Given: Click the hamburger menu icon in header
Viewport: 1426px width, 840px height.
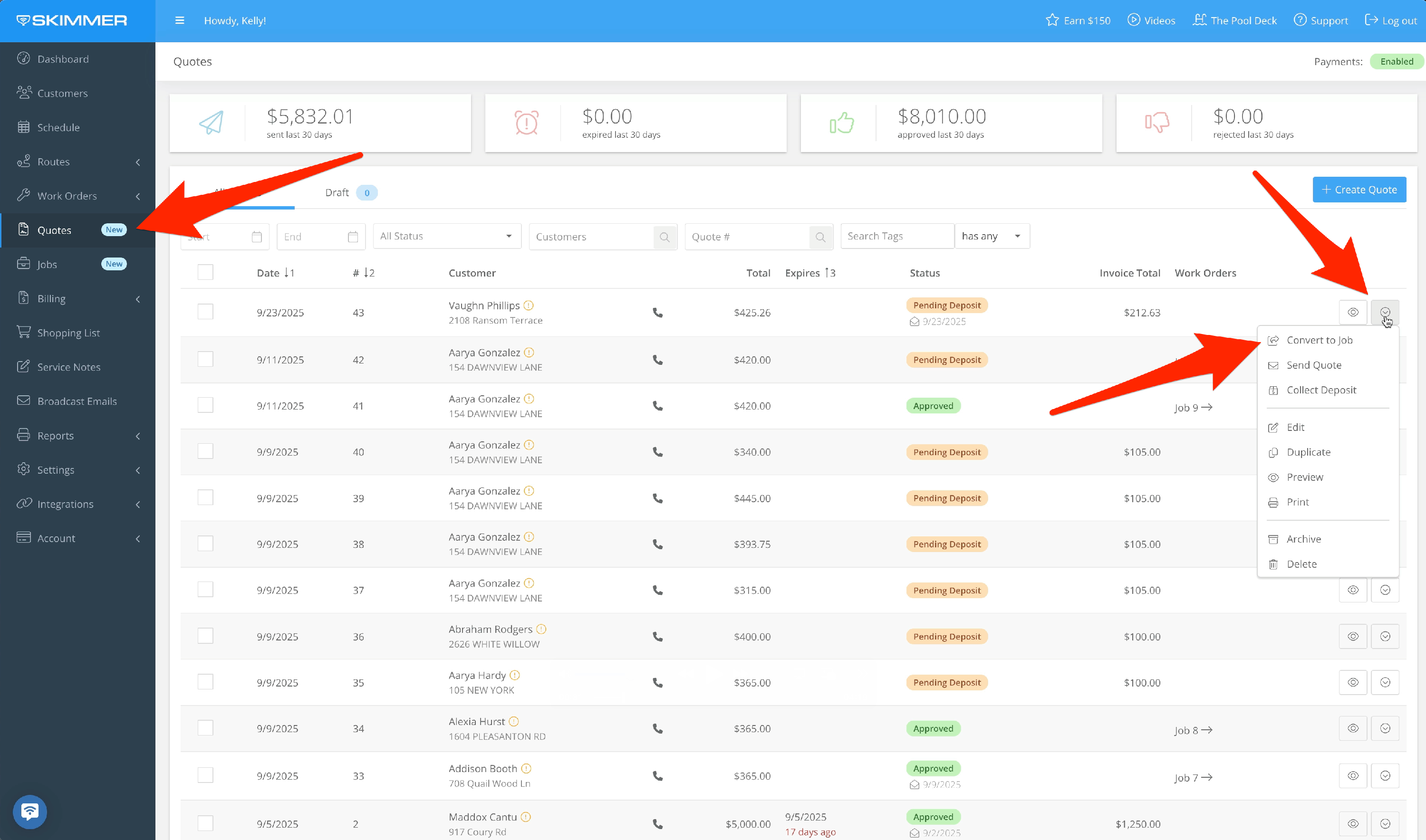Looking at the screenshot, I should [180, 20].
